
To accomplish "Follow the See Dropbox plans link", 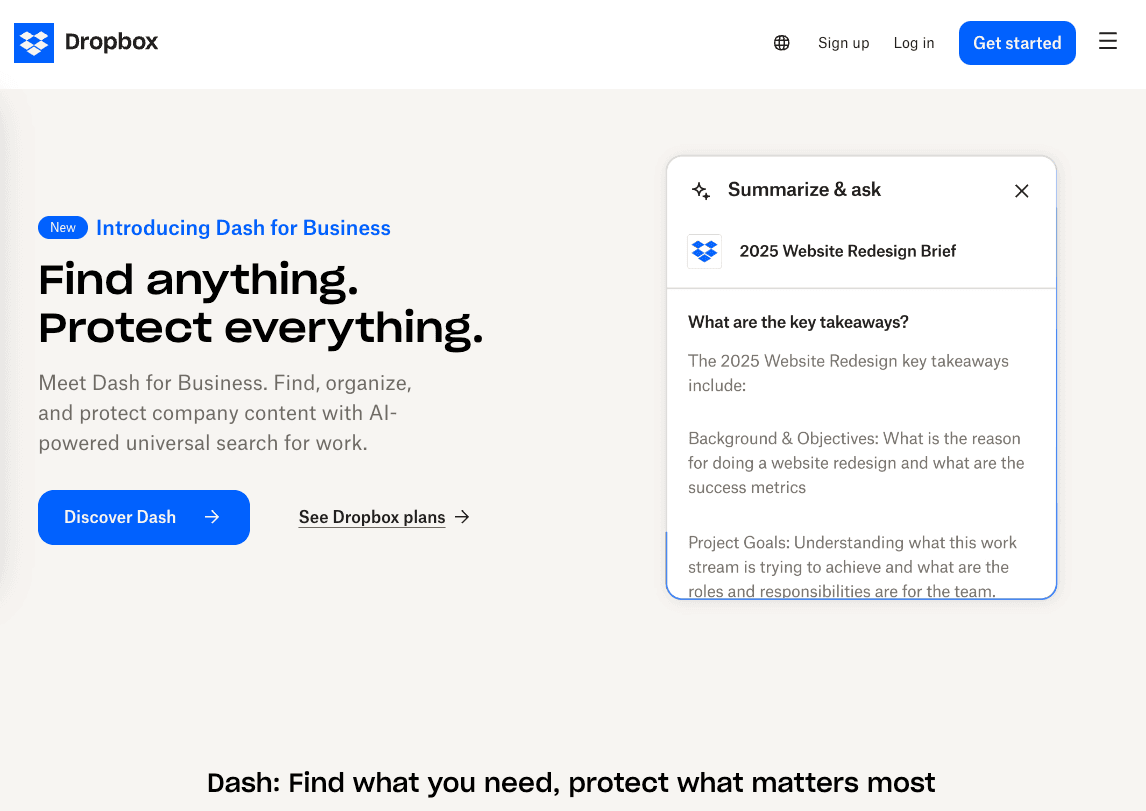I will [x=372, y=517].
